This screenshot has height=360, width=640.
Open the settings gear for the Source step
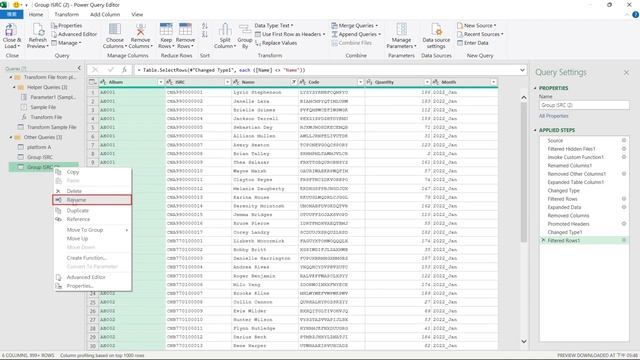point(624,140)
